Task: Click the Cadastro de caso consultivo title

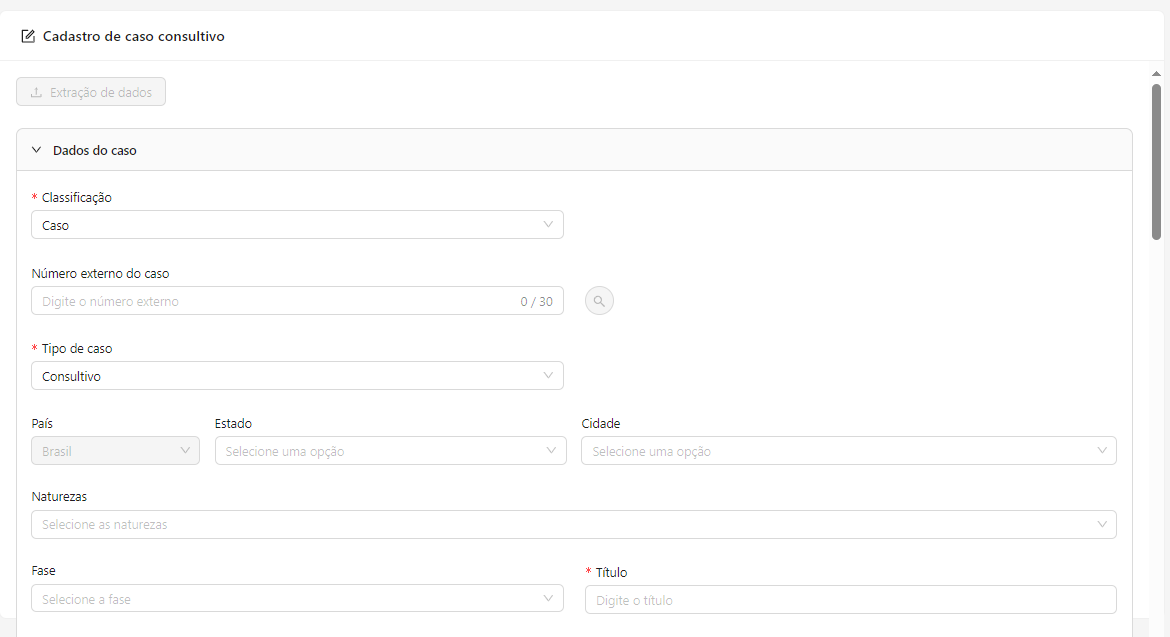Action: (134, 37)
